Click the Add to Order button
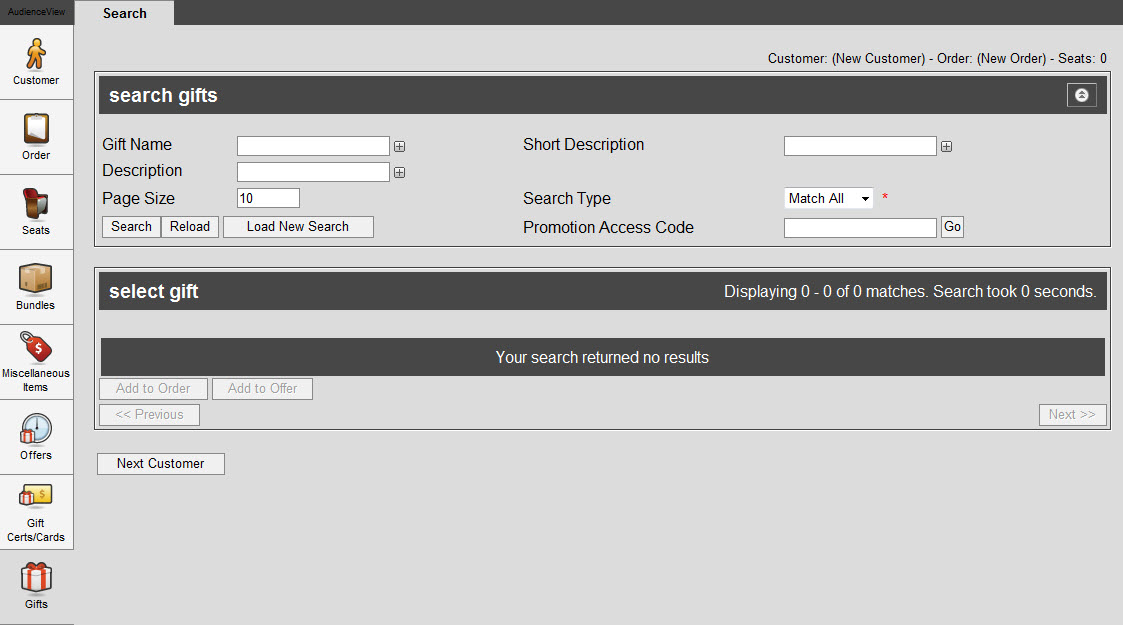1123x625 pixels. (x=153, y=389)
